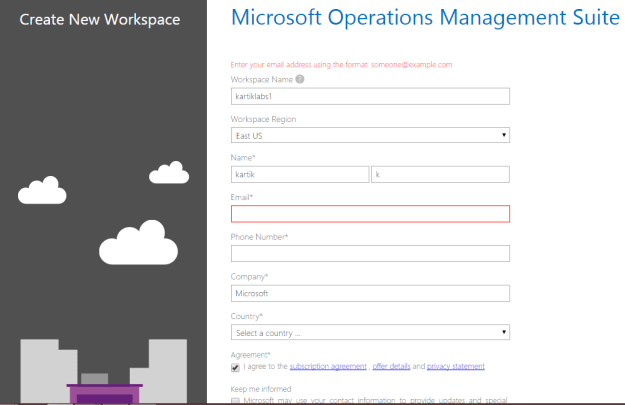This screenshot has height=405, width=625.
Task: Click the Email* label
Action: coord(242,197)
